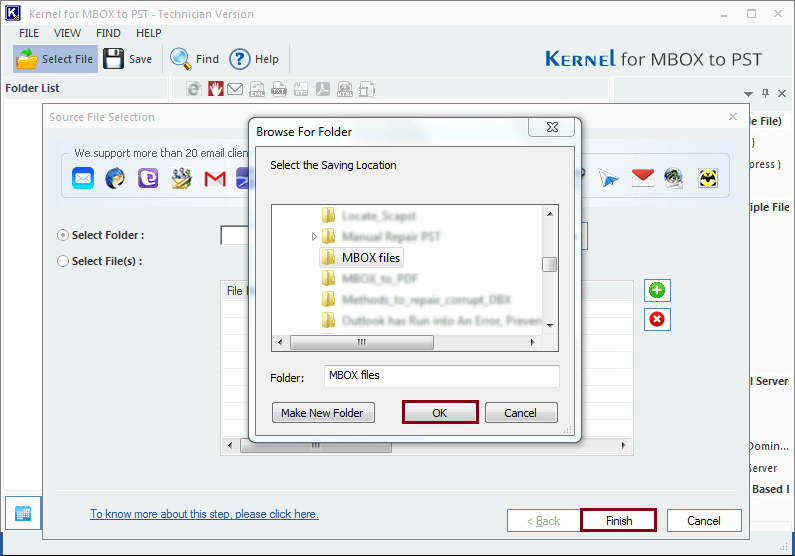The width and height of the screenshot is (795, 556).
Task: Open the HELP menu
Action: tap(149, 33)
